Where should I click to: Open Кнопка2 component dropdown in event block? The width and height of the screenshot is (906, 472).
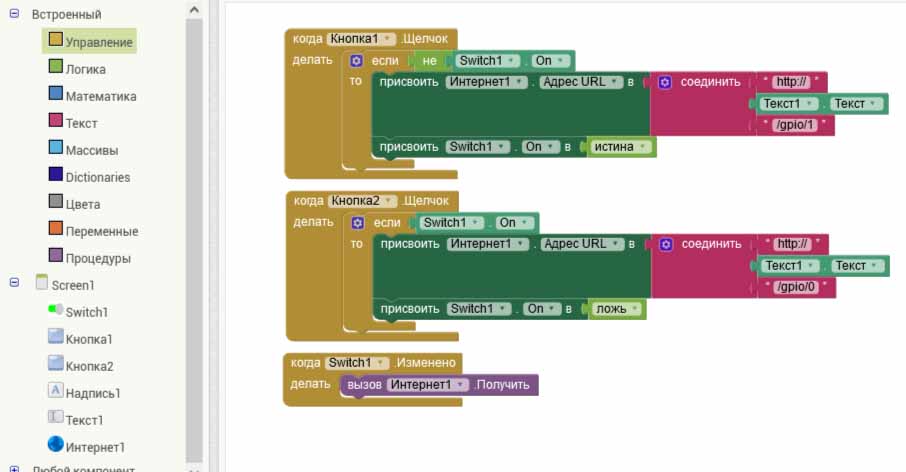(x=391, y=201)
